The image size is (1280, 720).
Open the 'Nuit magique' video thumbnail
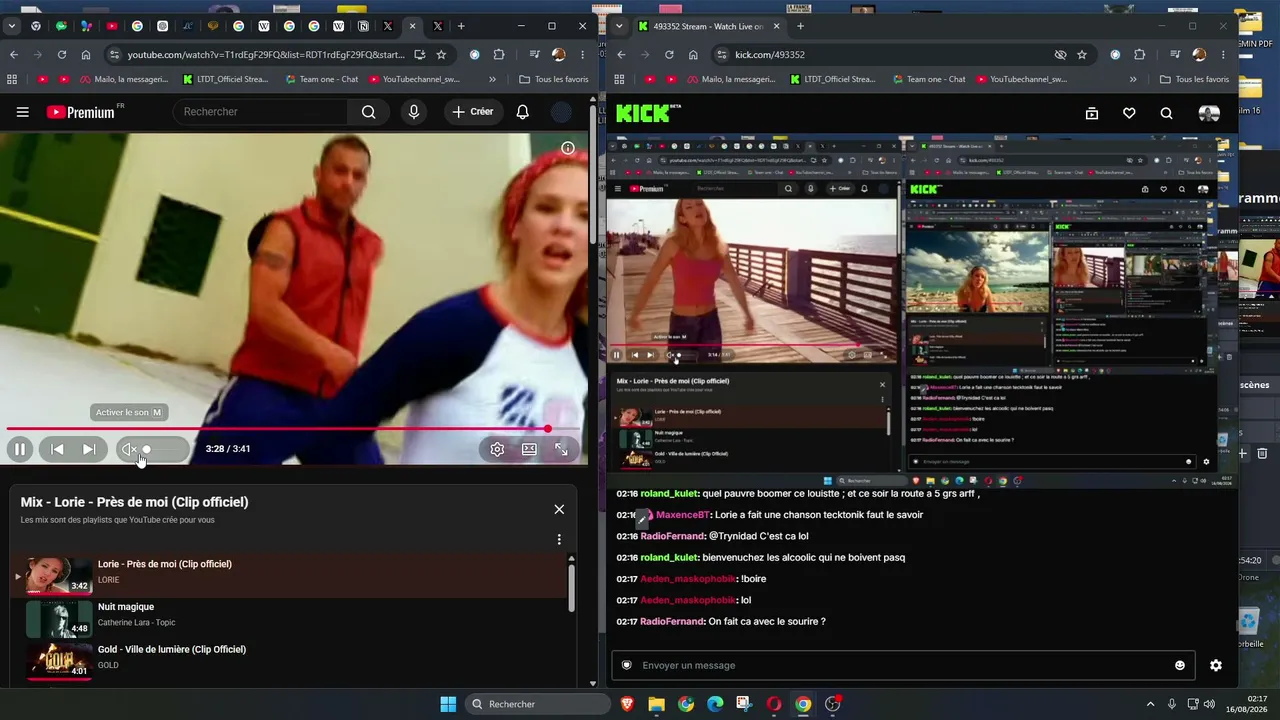tap(59, 619)
